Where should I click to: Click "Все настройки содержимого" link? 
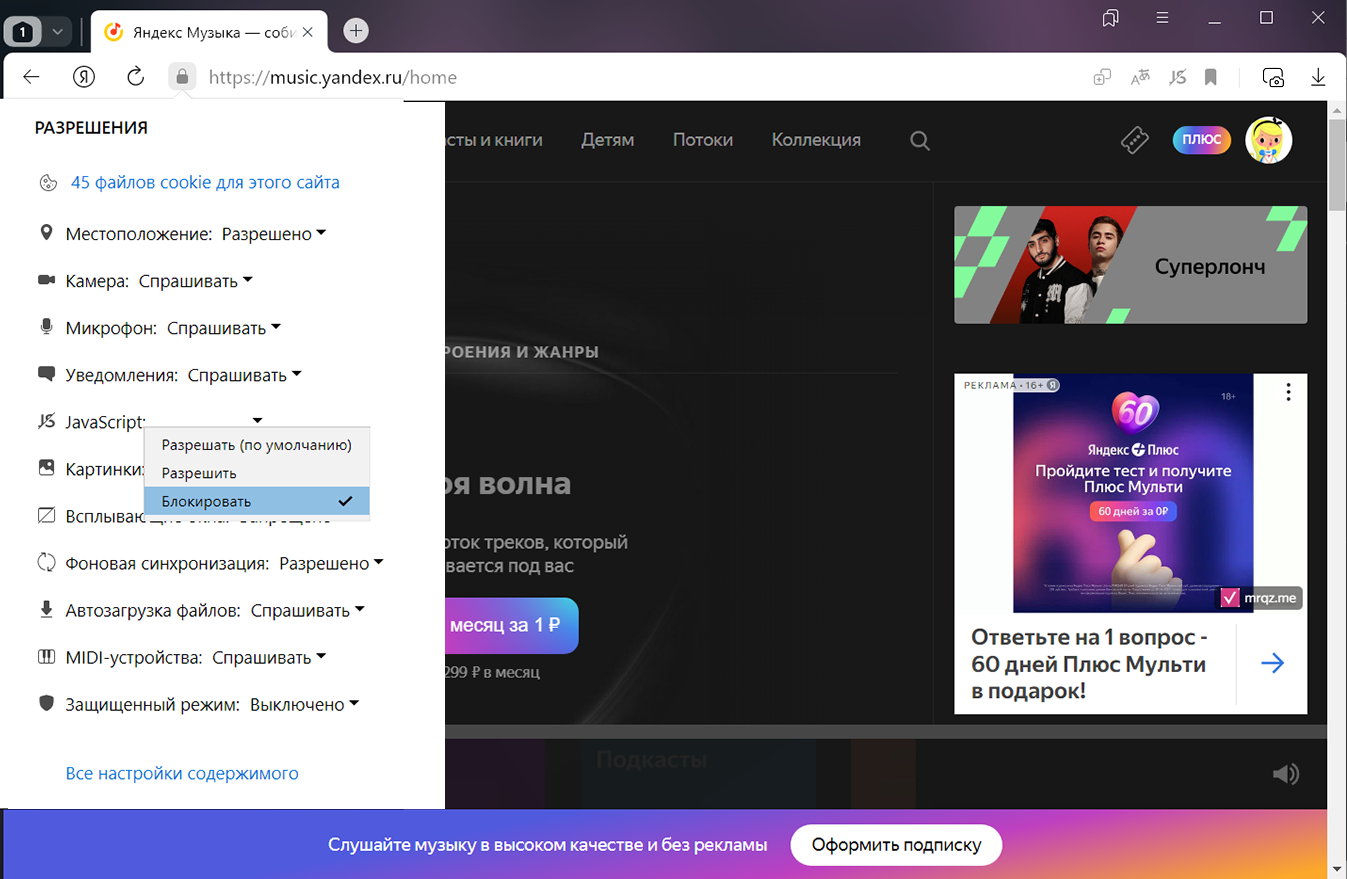coord(182,773)
